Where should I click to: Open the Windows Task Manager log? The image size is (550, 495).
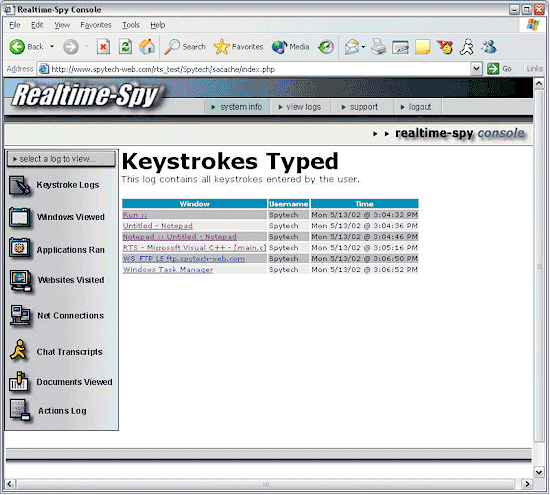pyautogui.click(x=168, y=269)
